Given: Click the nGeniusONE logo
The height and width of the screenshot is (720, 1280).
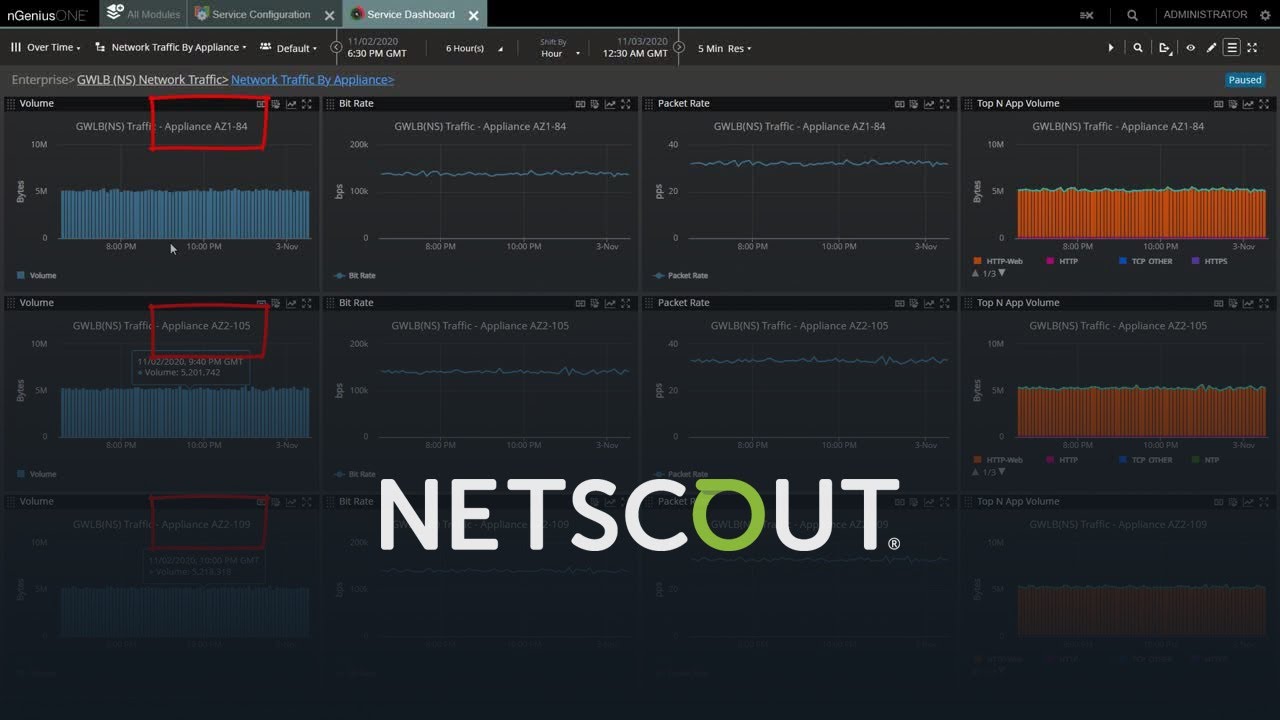Looking at the screenshot, I should tap(47, 15).
